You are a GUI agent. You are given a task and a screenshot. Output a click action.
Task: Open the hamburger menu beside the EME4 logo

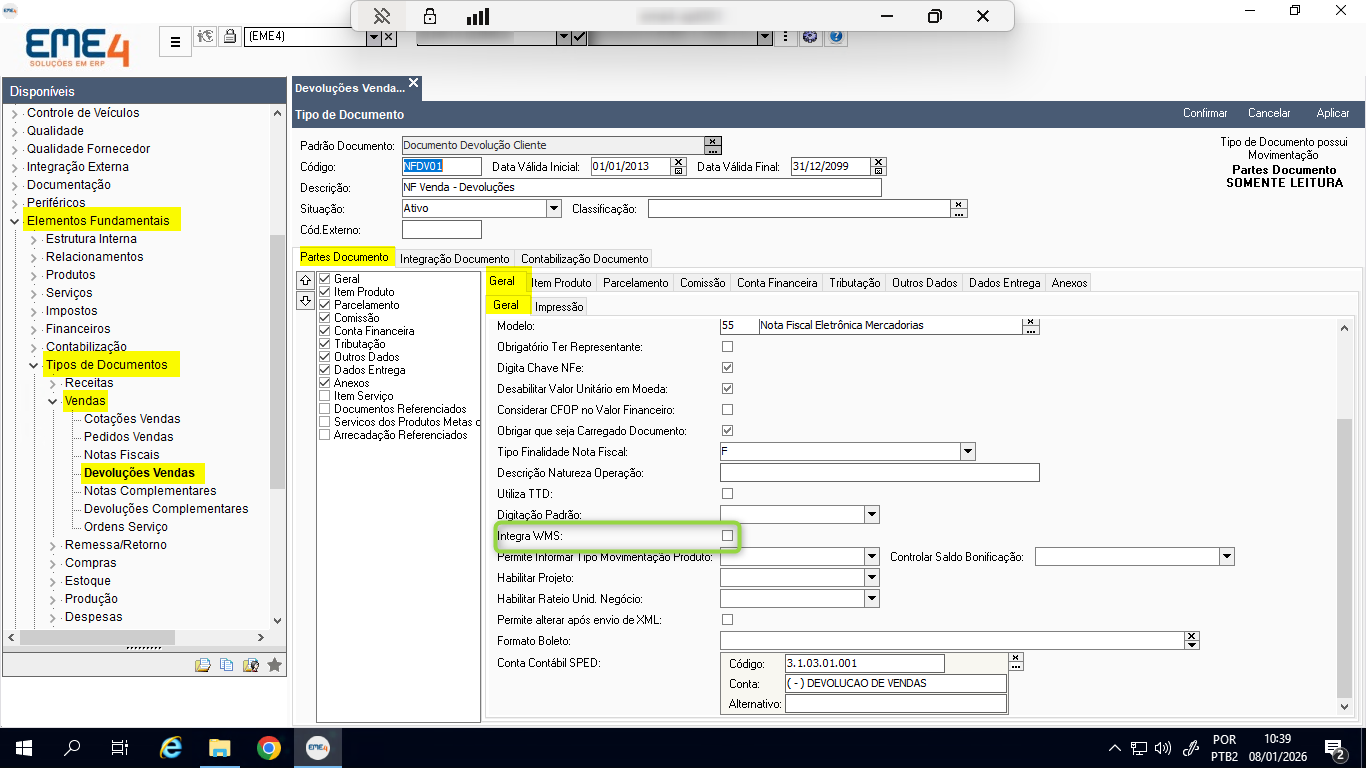(175, 41)
